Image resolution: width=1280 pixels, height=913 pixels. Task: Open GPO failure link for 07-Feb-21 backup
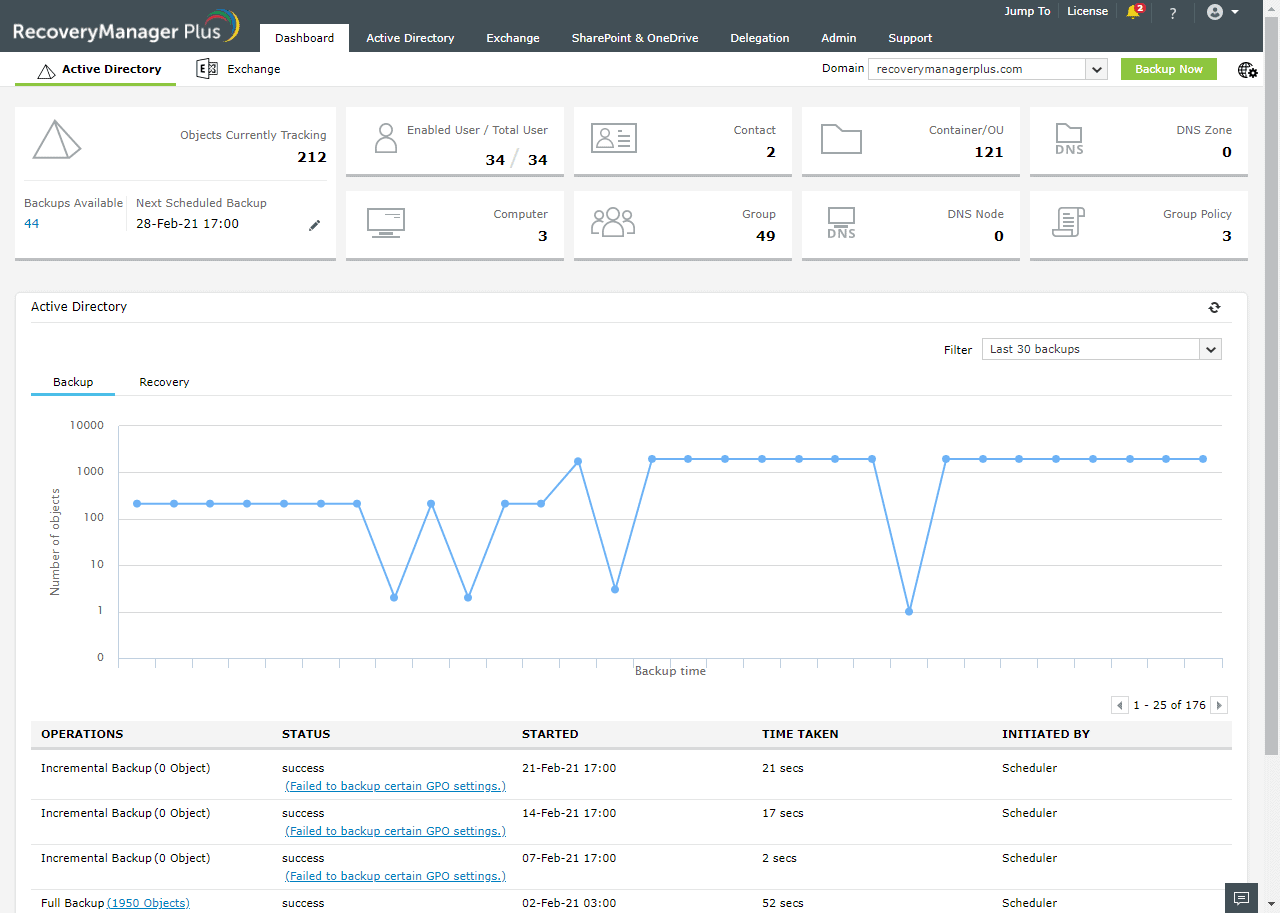(395, 876)
